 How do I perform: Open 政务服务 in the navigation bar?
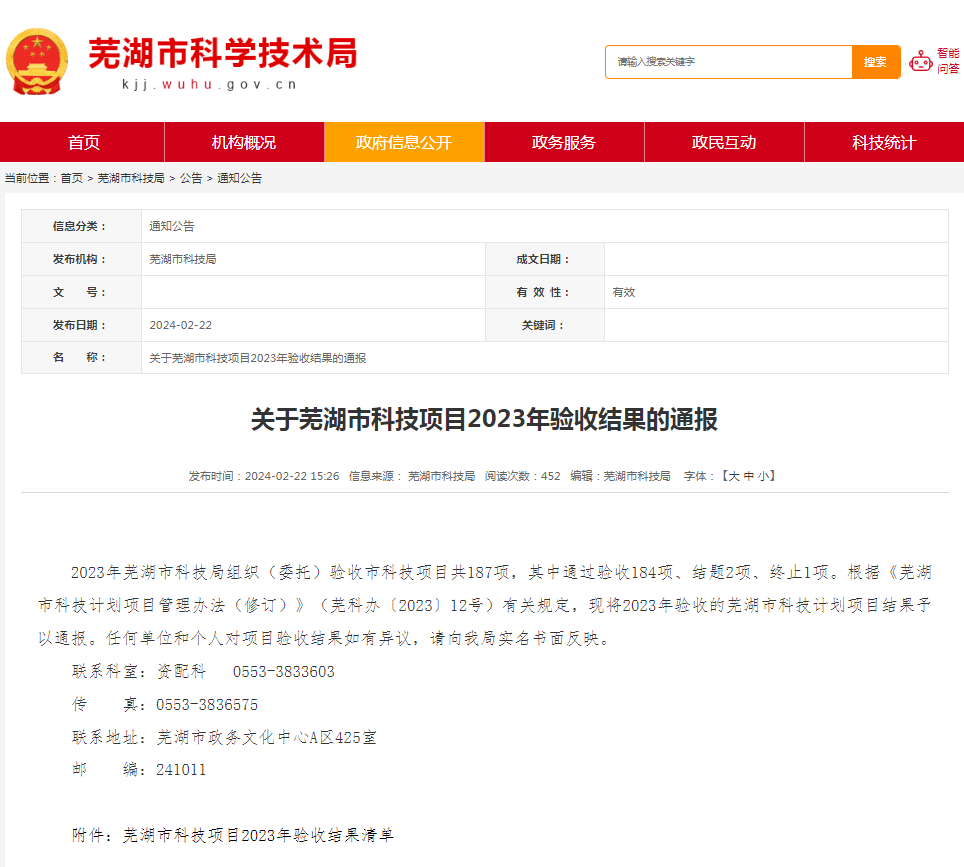click(564, 142)
